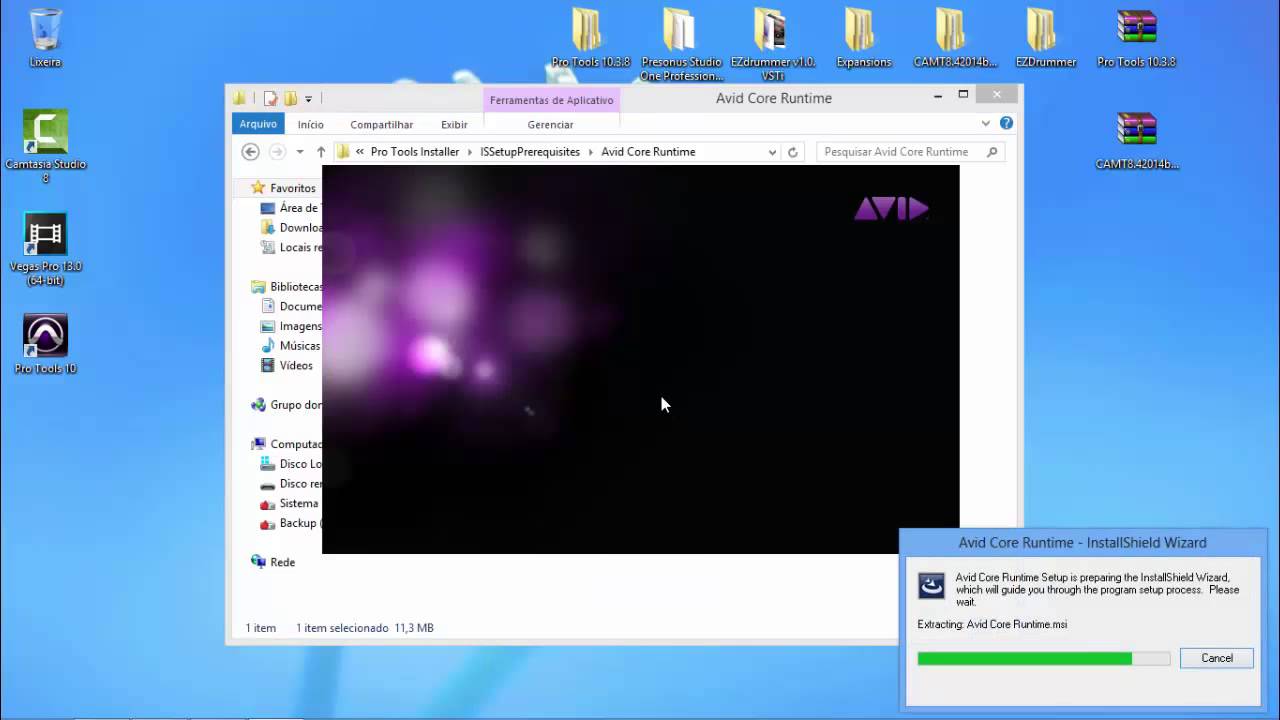The image size is (1280, 720).
Task: Go up one folder level in Explorer
Action: pyautogui.click(x=321, y=152)
